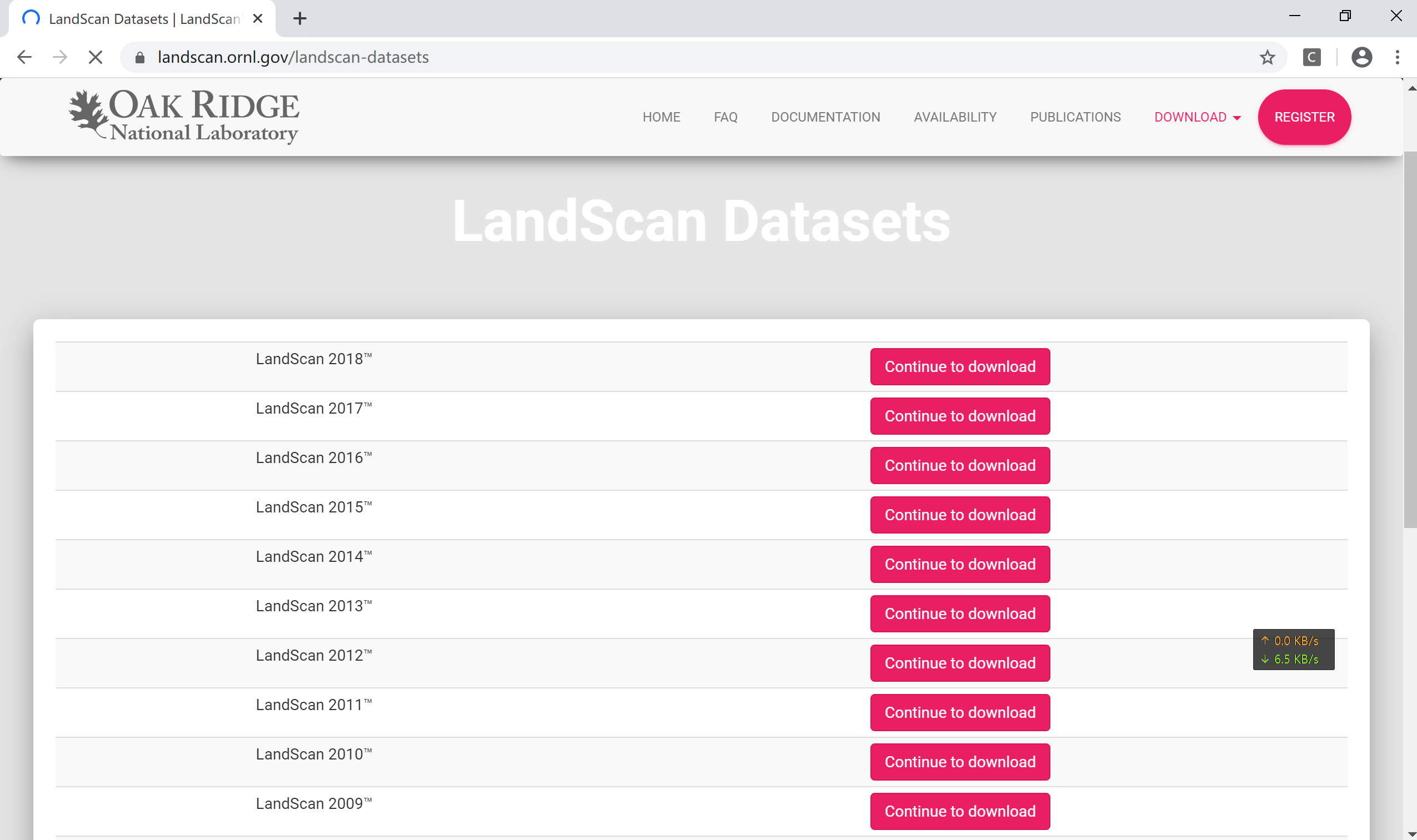Continue to download LandScan 2013
Image resolution: width=1417 pixels, height=840 pixels.
[959, 613]
